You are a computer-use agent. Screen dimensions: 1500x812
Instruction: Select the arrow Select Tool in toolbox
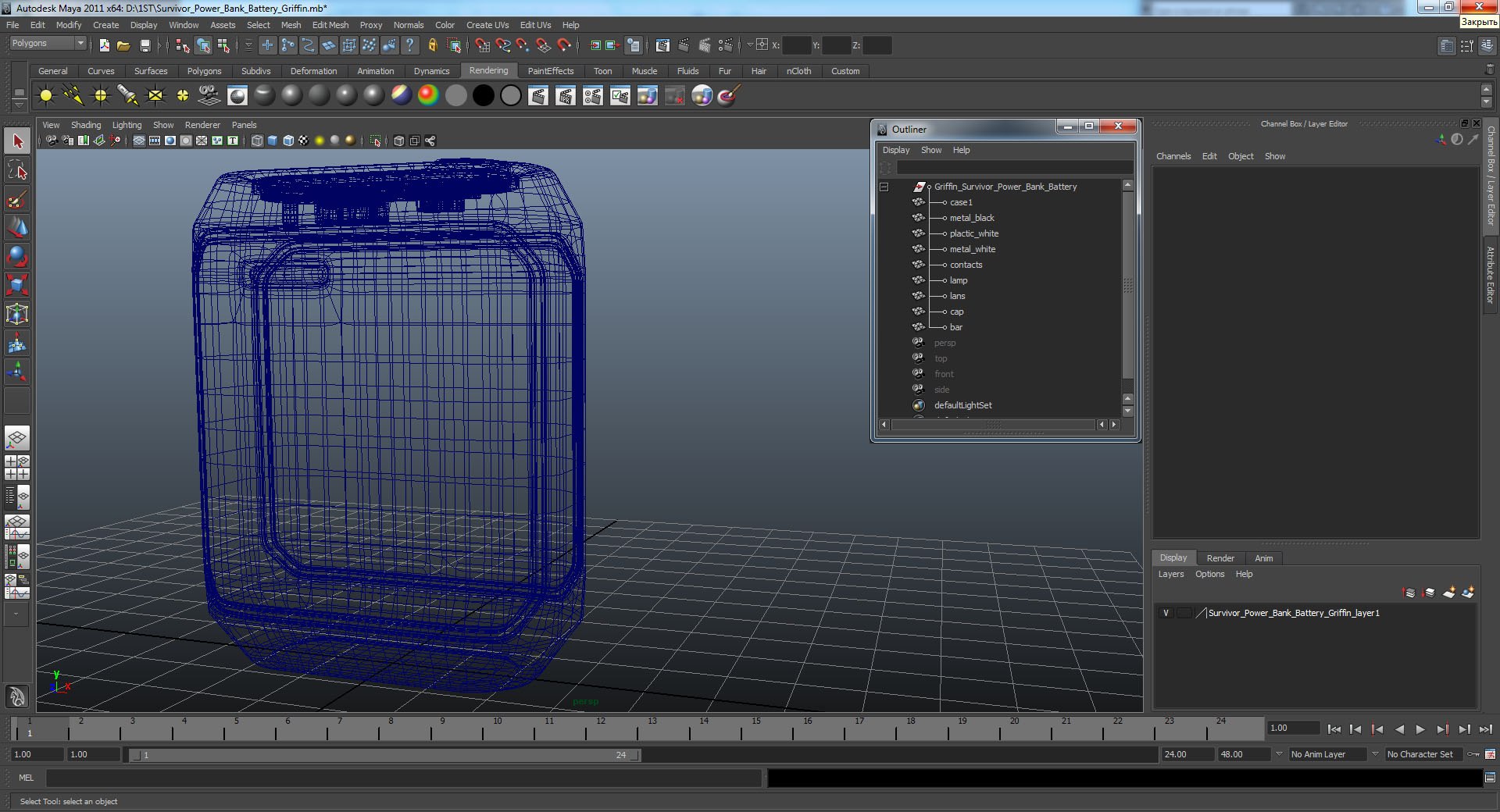(x=17, y=141)
